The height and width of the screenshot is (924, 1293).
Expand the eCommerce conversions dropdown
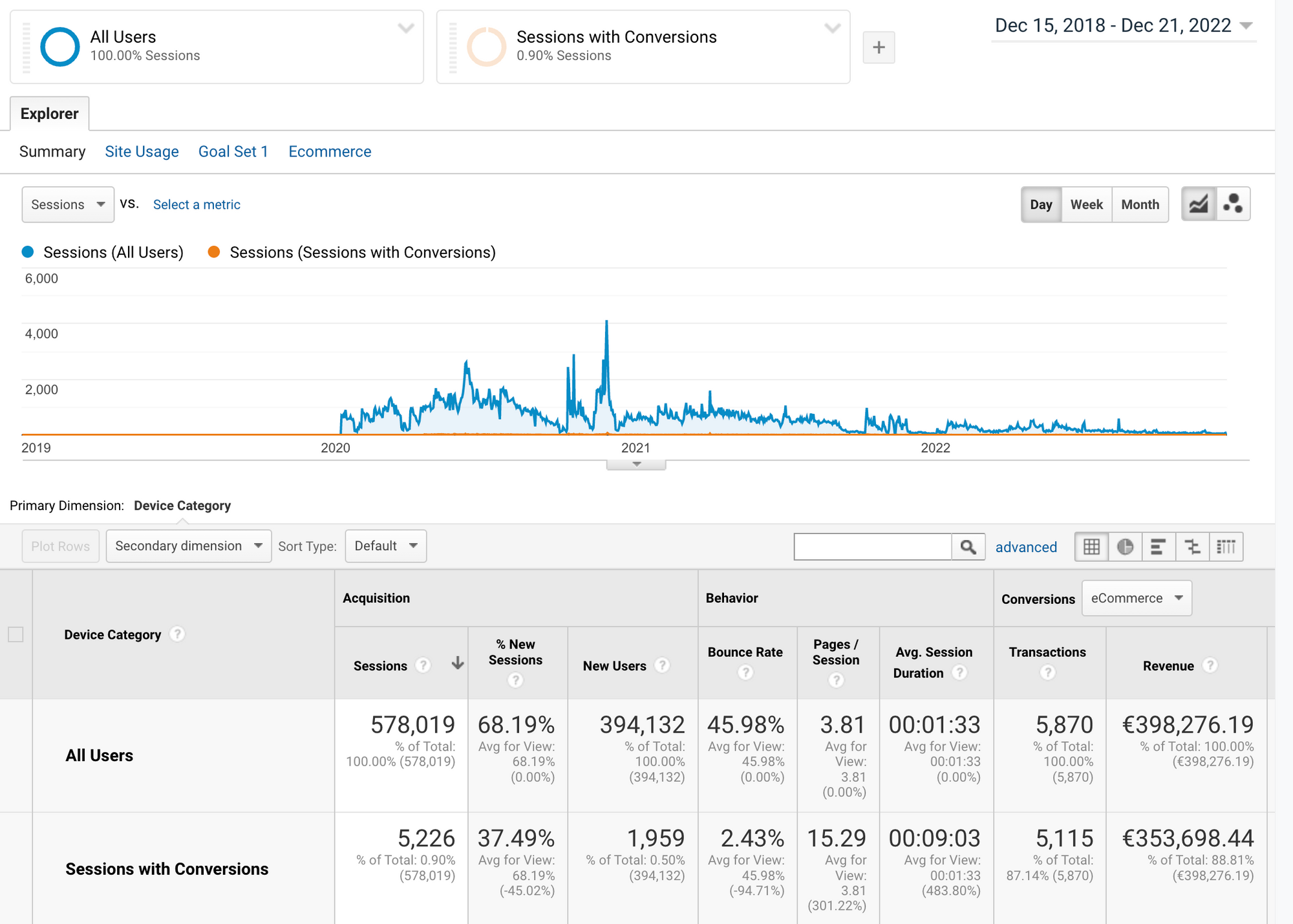pos(1136,598)
